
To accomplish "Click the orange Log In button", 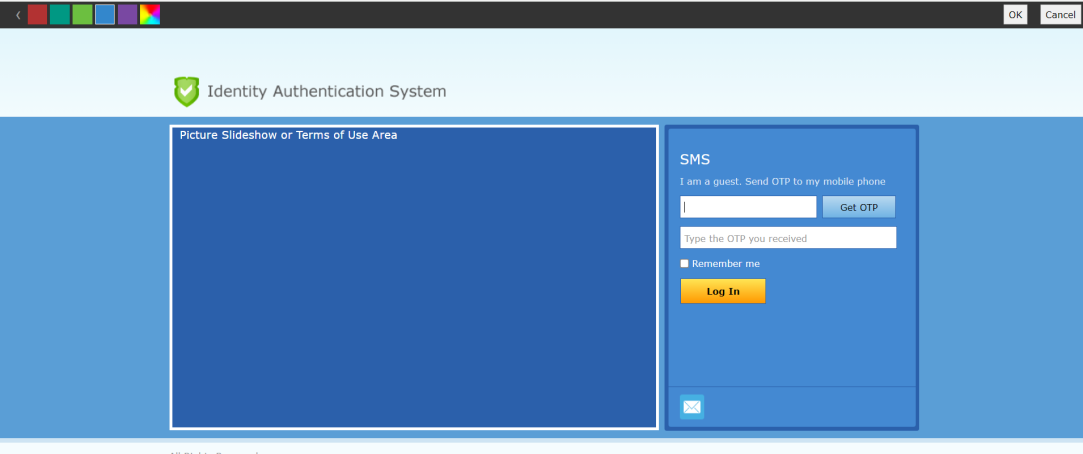I will [723, 291].
